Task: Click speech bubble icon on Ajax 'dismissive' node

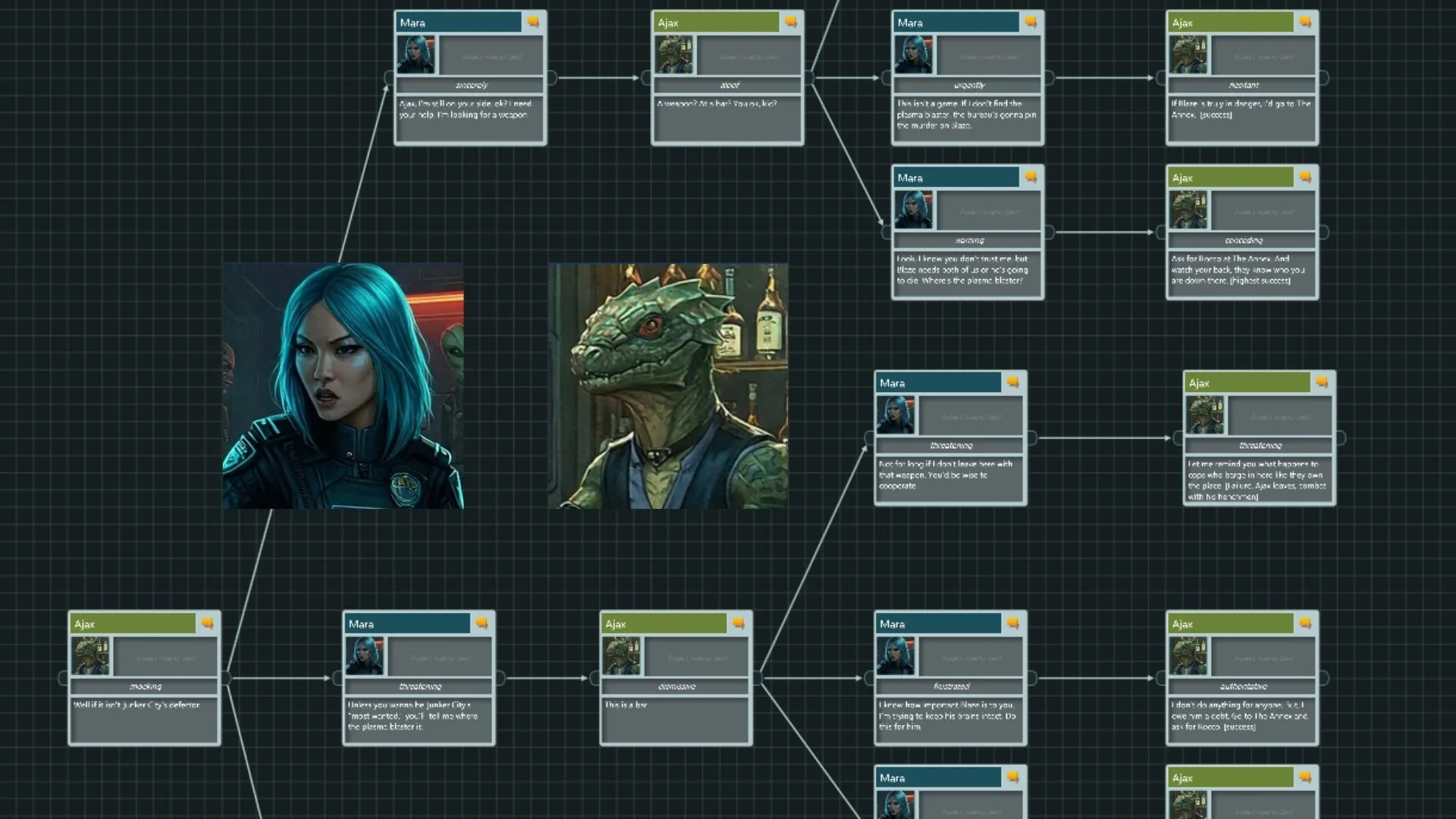Action: (x=739, y=624)
